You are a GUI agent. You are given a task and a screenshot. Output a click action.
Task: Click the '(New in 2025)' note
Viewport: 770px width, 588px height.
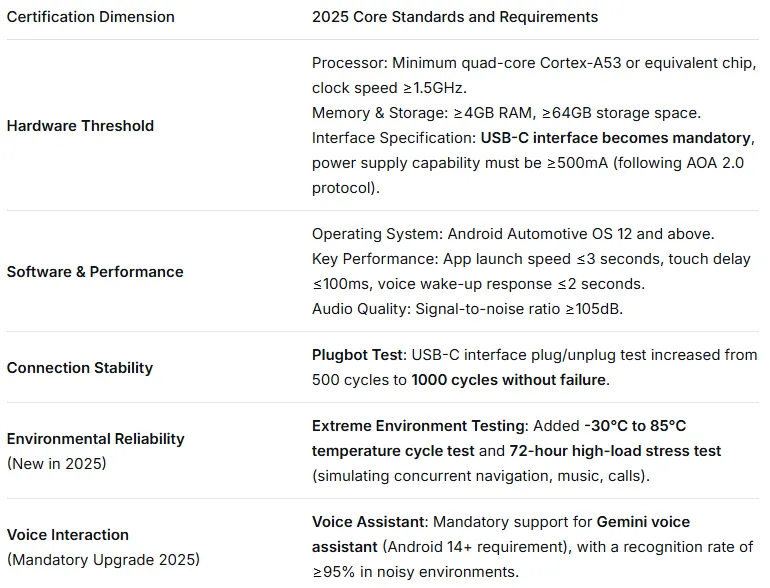point(55,463)
